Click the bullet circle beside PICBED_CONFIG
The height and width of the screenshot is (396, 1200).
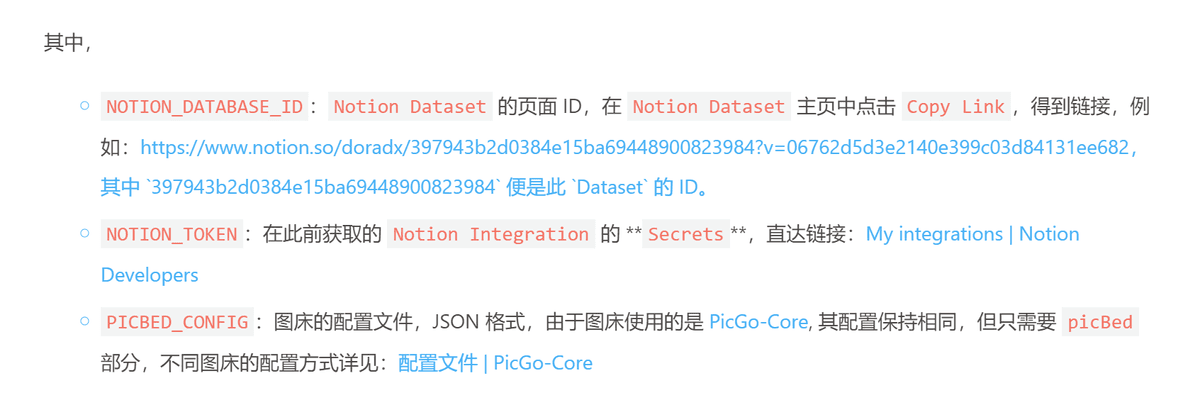85,321
